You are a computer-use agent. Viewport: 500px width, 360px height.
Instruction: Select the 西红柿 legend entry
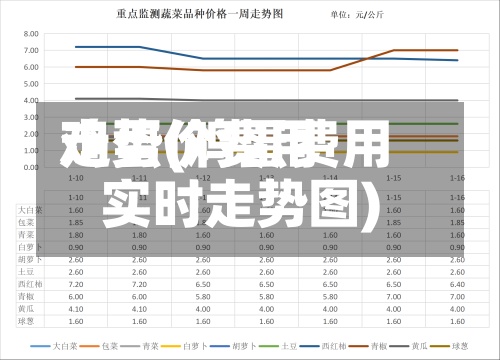coord(323,346)
